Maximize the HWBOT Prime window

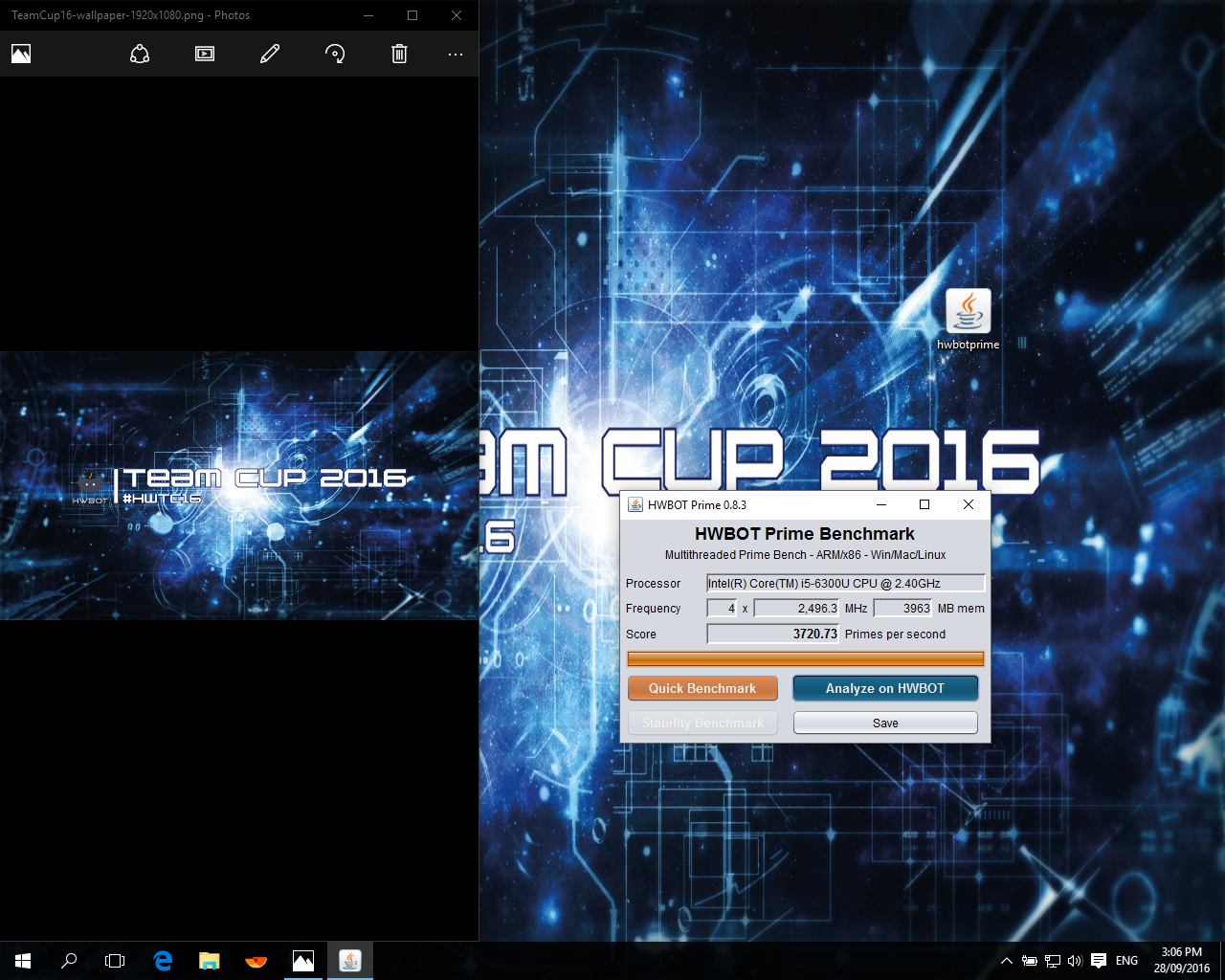pyautogui.click(x=924, y=504)
